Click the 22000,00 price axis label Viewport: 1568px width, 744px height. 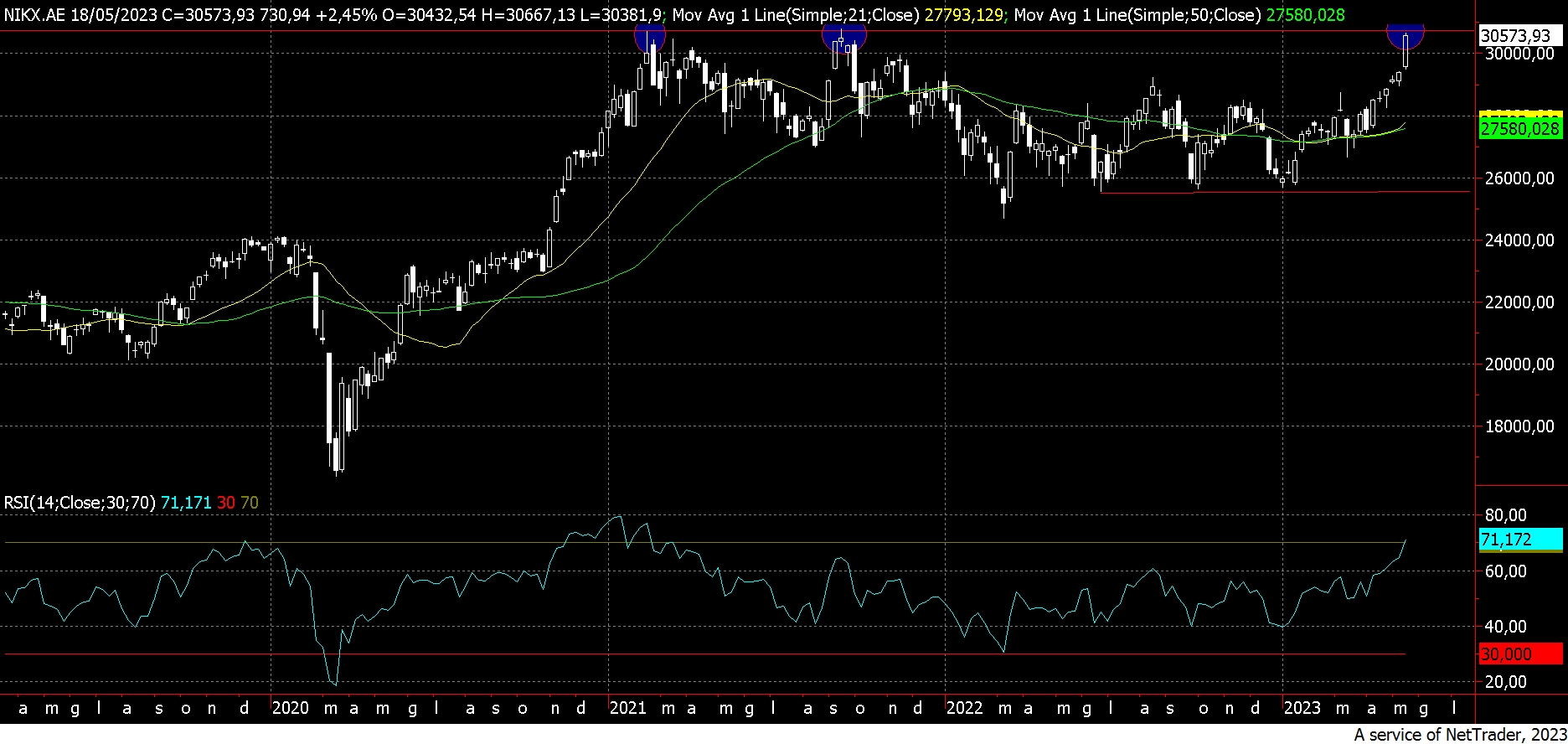click(1518, 302)
